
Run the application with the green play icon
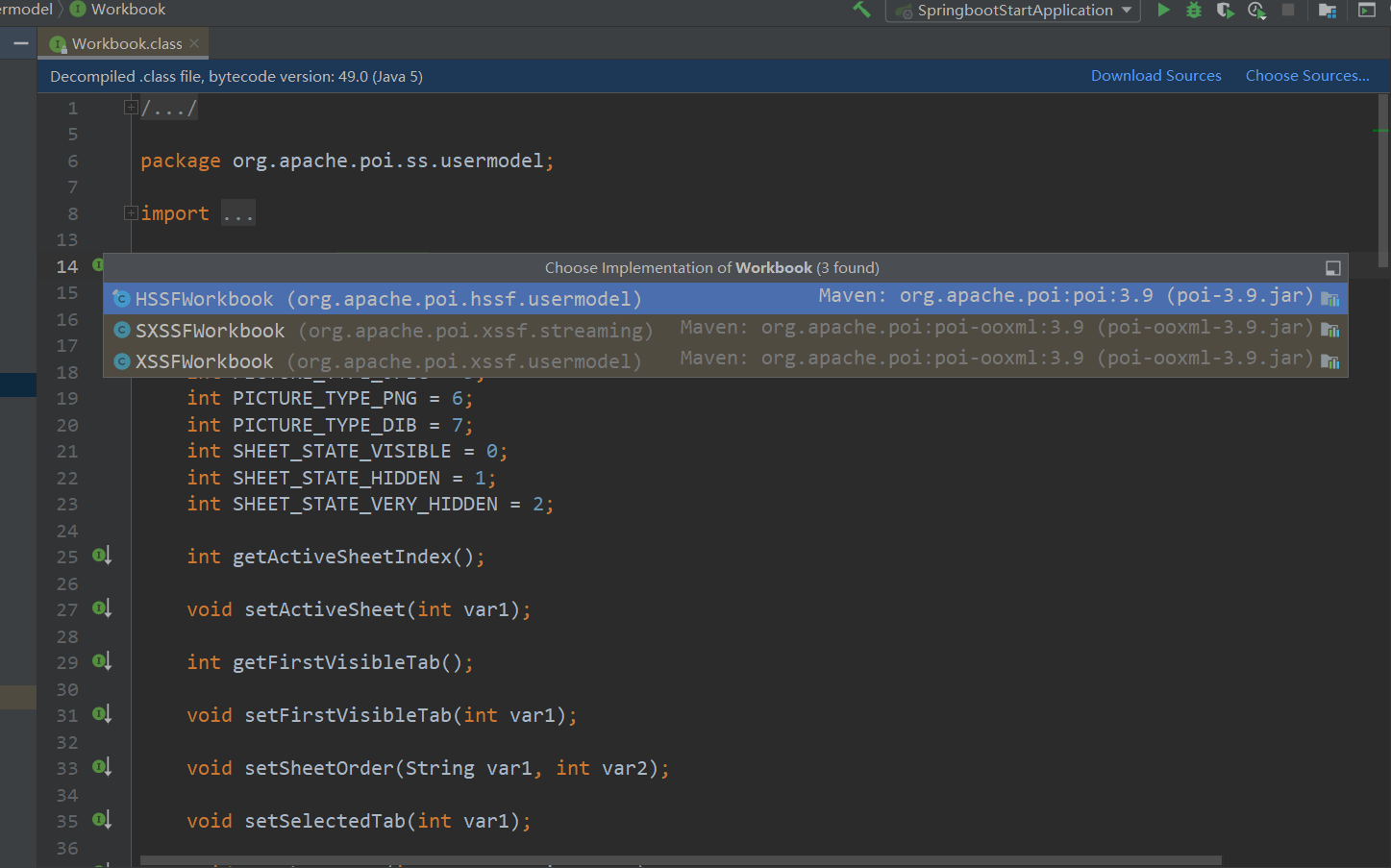1163,10
